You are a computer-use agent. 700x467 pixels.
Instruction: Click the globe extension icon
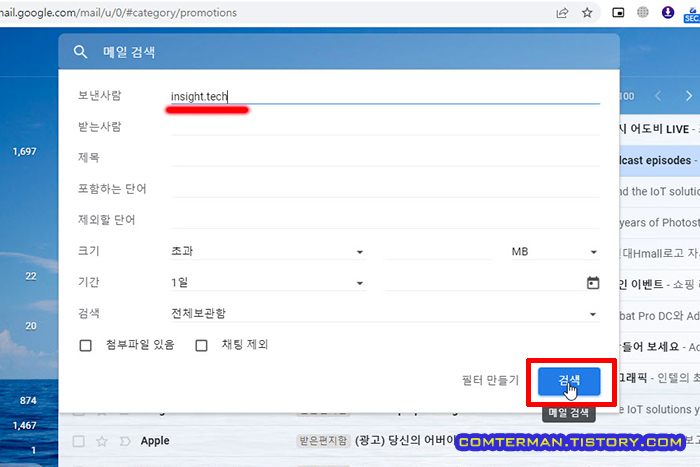pos(642,13)
